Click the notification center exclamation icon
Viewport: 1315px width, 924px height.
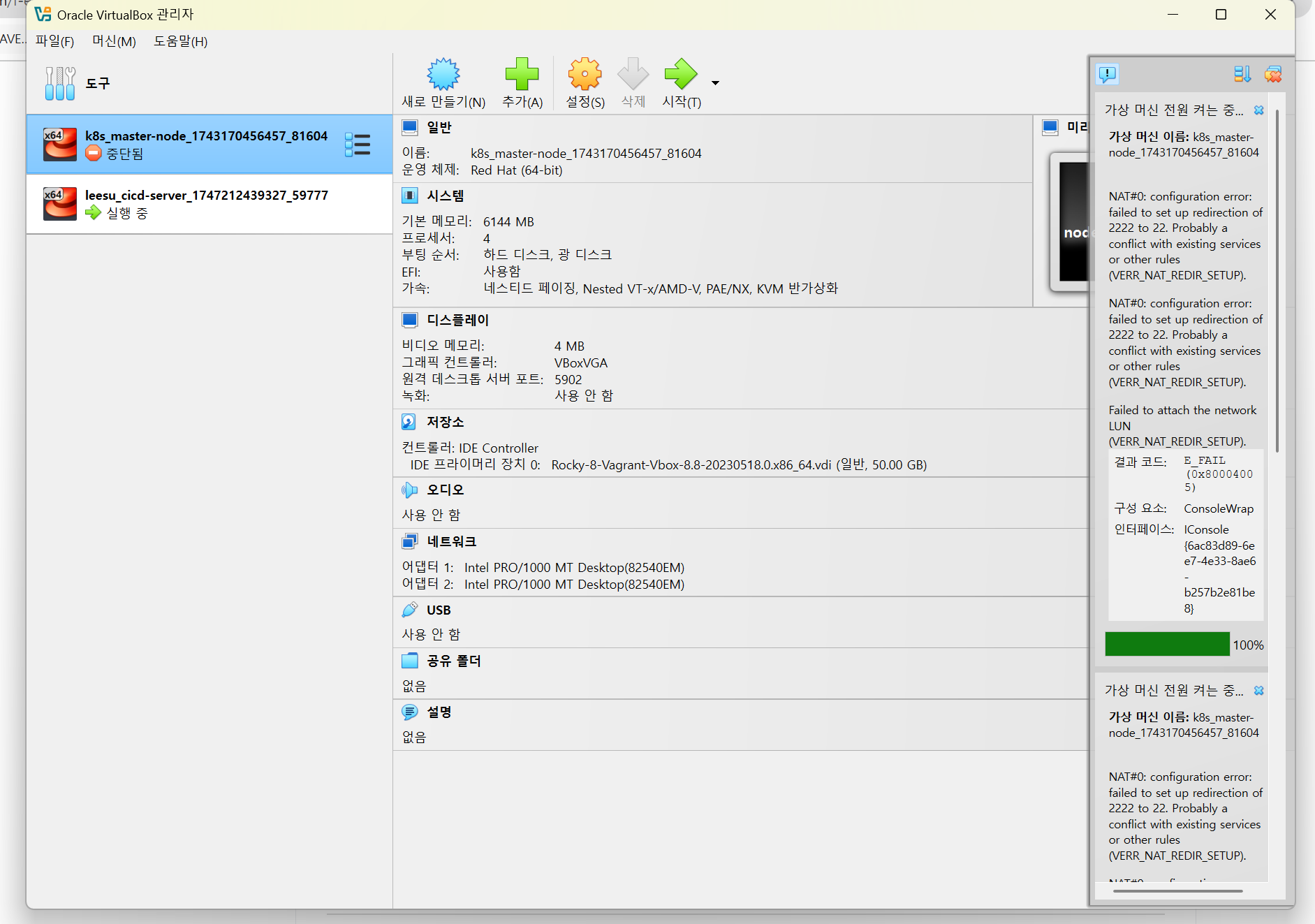1108,74
